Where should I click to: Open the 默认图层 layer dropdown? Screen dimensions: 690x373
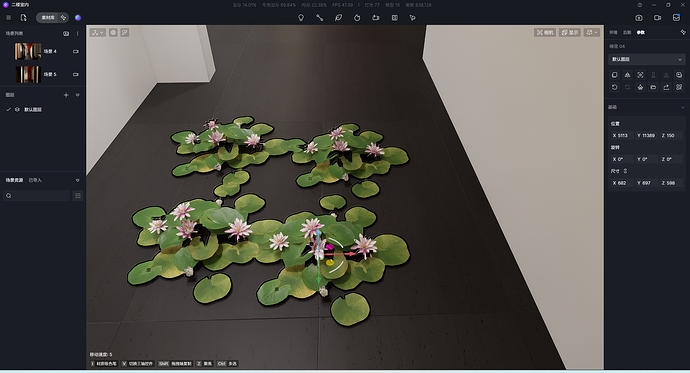646,59
